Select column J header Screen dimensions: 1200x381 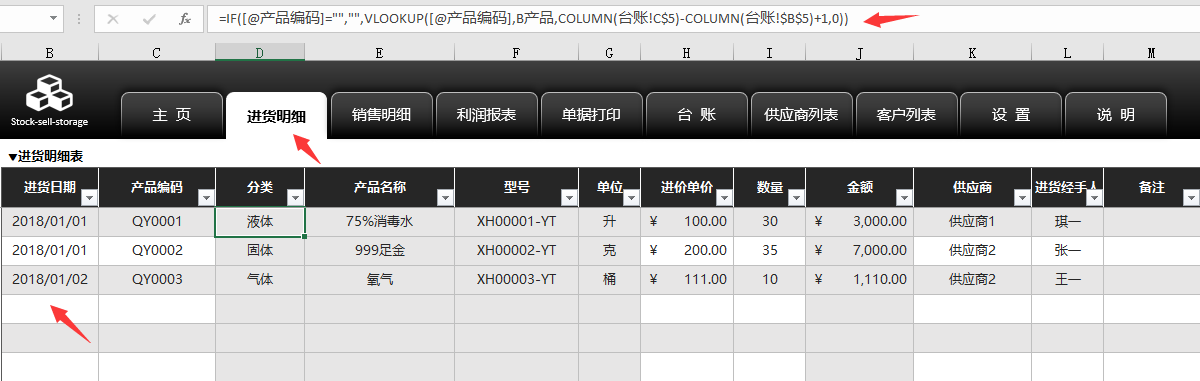pyautogui.click(x=859, y=52)
